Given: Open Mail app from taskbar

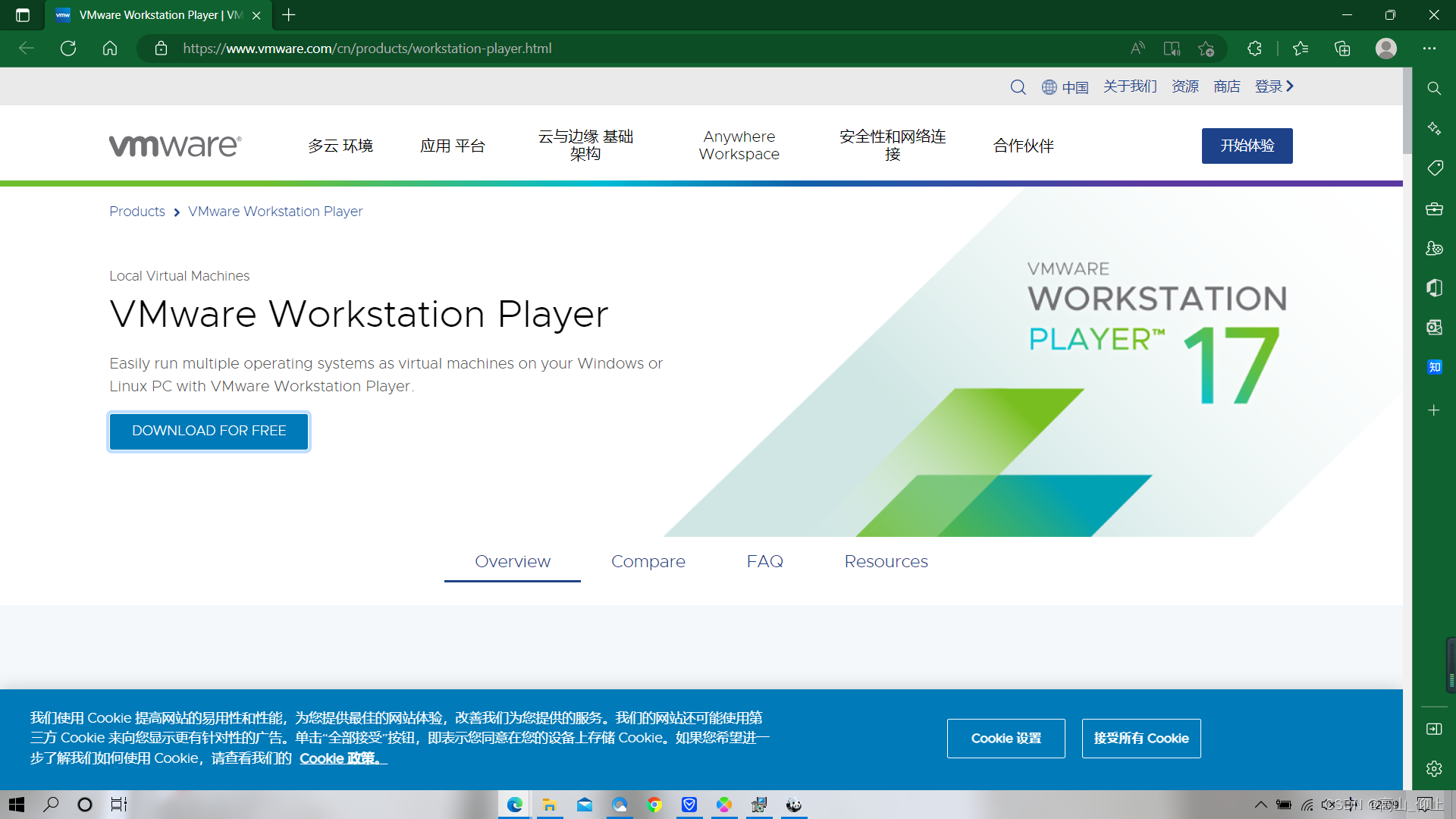Looking at the screenshot, I should click(585, 805).
